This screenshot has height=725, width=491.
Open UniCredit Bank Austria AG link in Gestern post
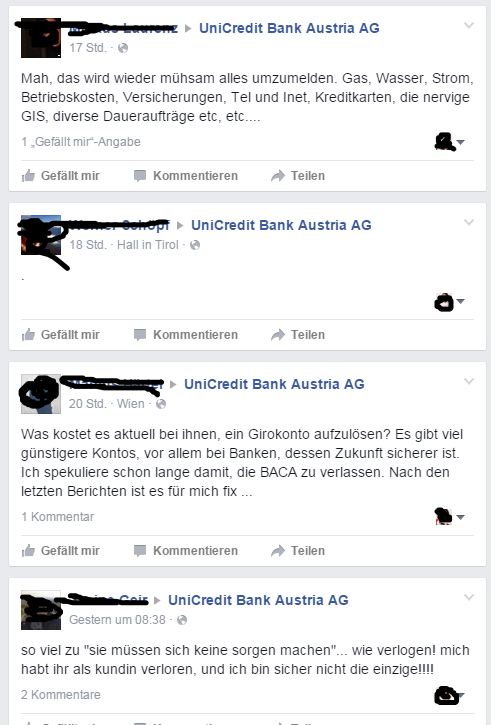click(258, 600)
